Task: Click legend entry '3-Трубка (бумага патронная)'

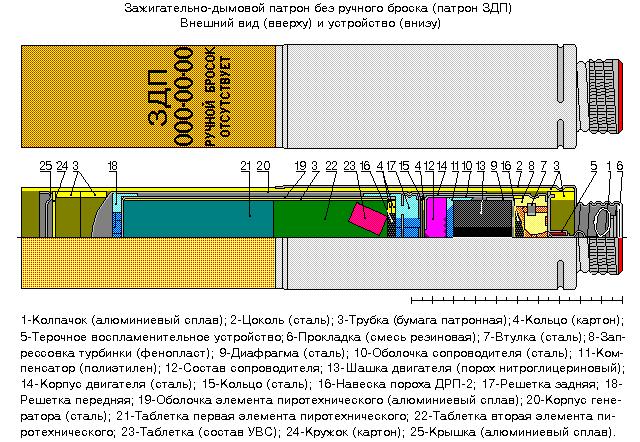Action: click(x=423, y=320)
